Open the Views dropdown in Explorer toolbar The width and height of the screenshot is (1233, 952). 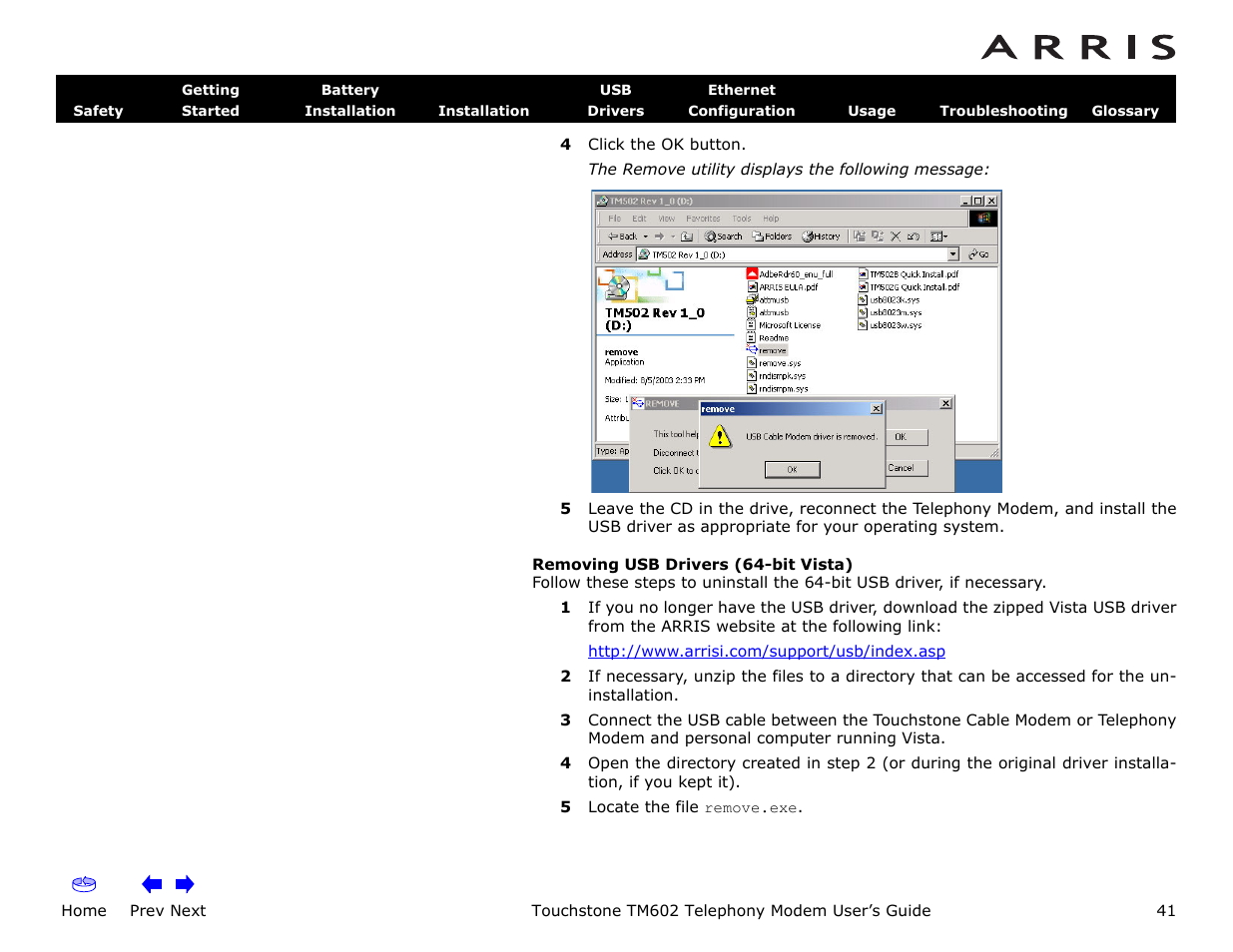click(x=938, y=237)
